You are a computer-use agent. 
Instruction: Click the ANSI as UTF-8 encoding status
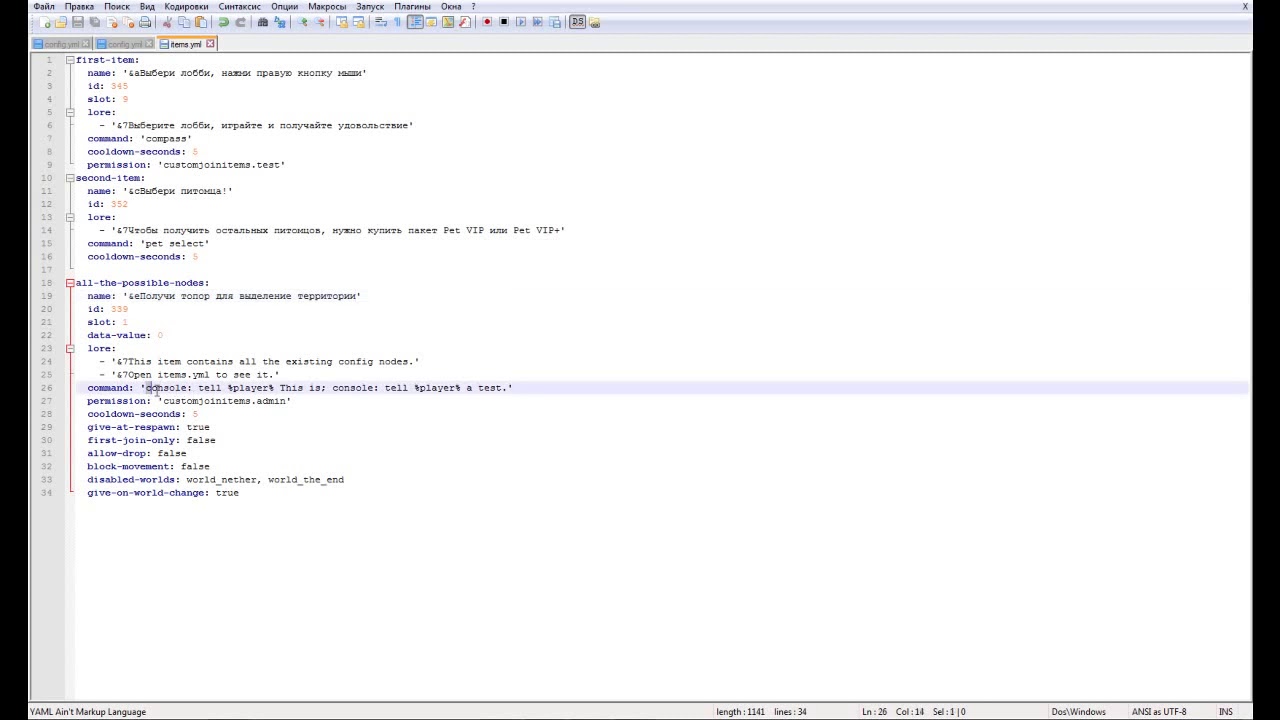[1159, 712]
